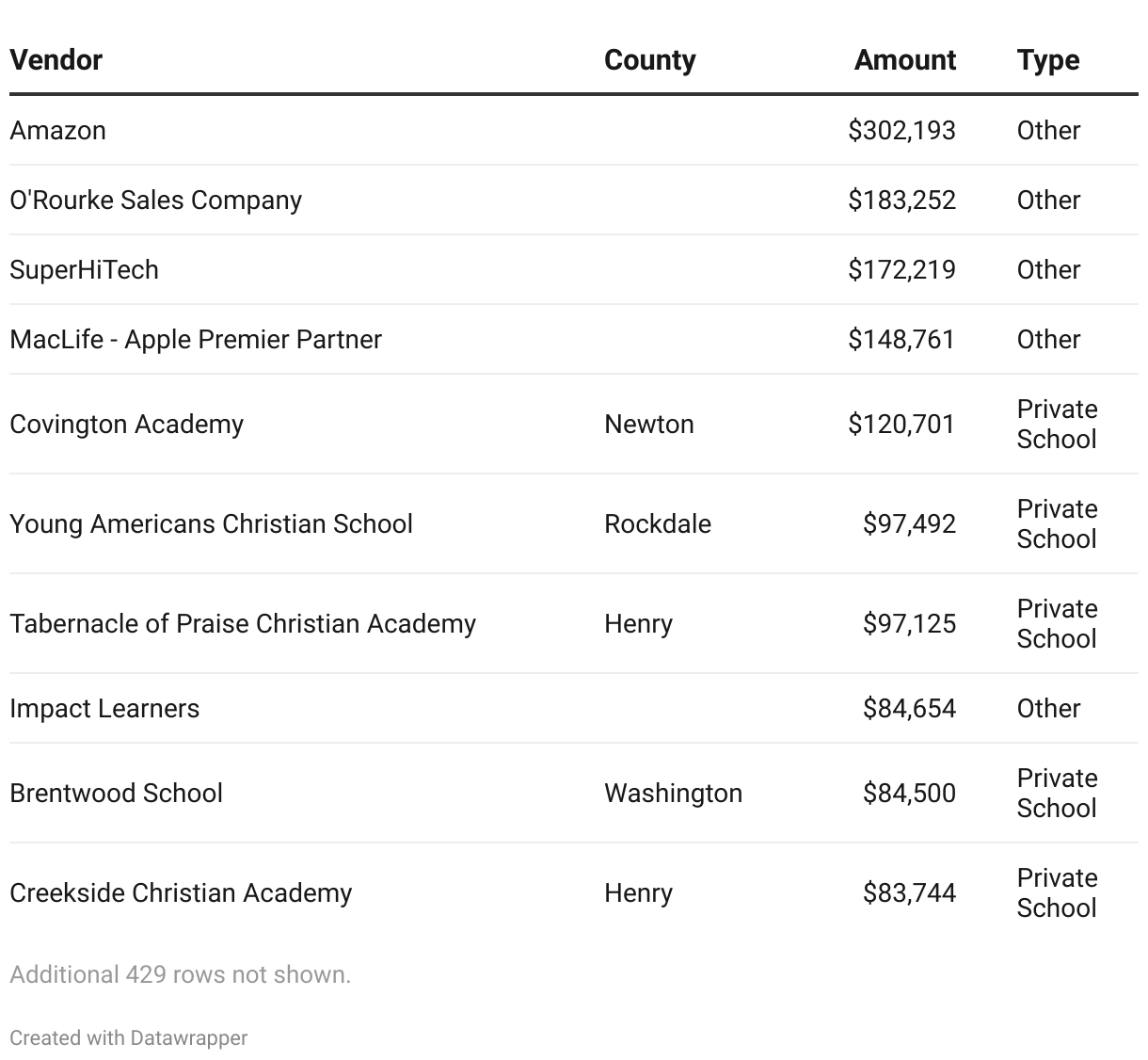Click the Additional 429 rows note
1148x1060 pixels.
coord(181,974)
